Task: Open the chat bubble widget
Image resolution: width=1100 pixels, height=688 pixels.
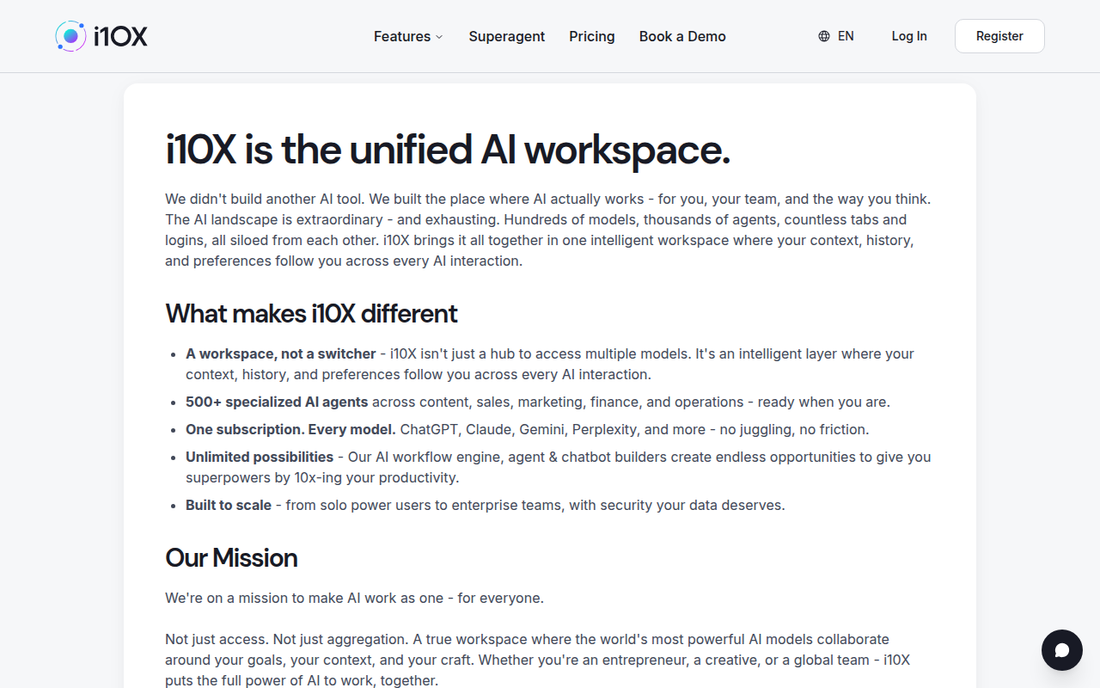Action: [x=1061, y=650]
